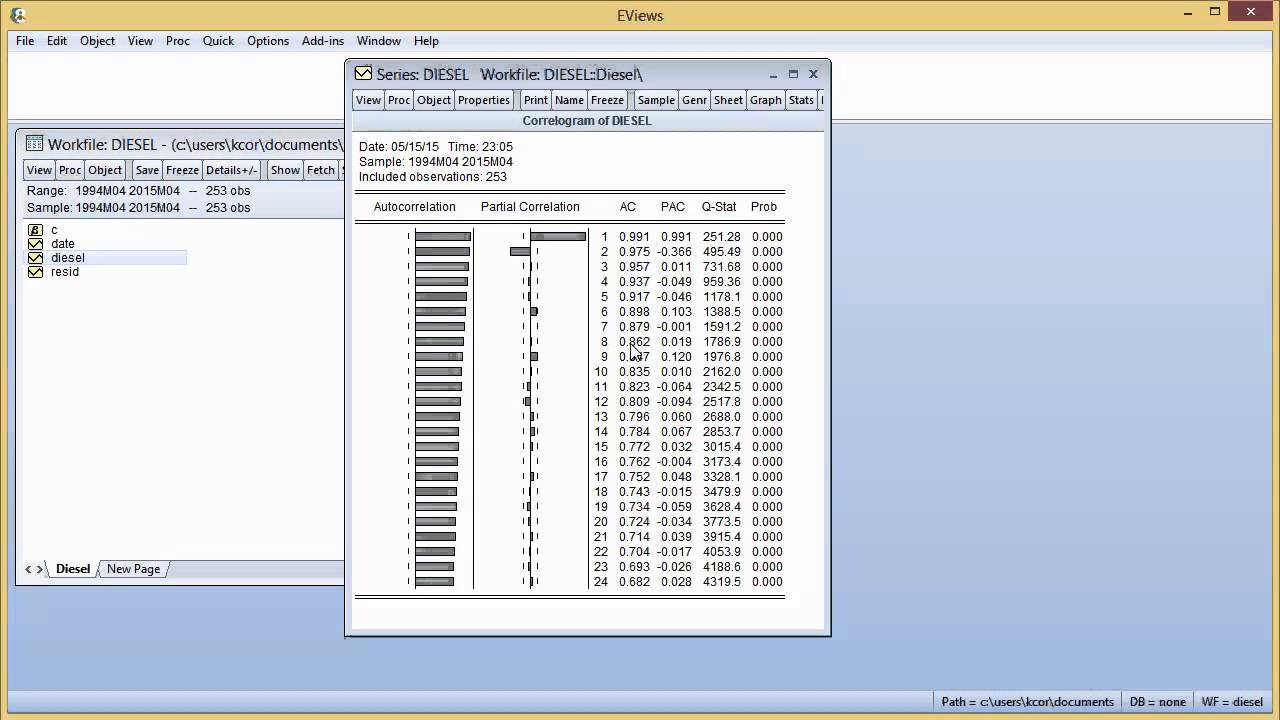1280x720 pixels.
Task: Click View button in Workfile window
Action: point(39,170)
